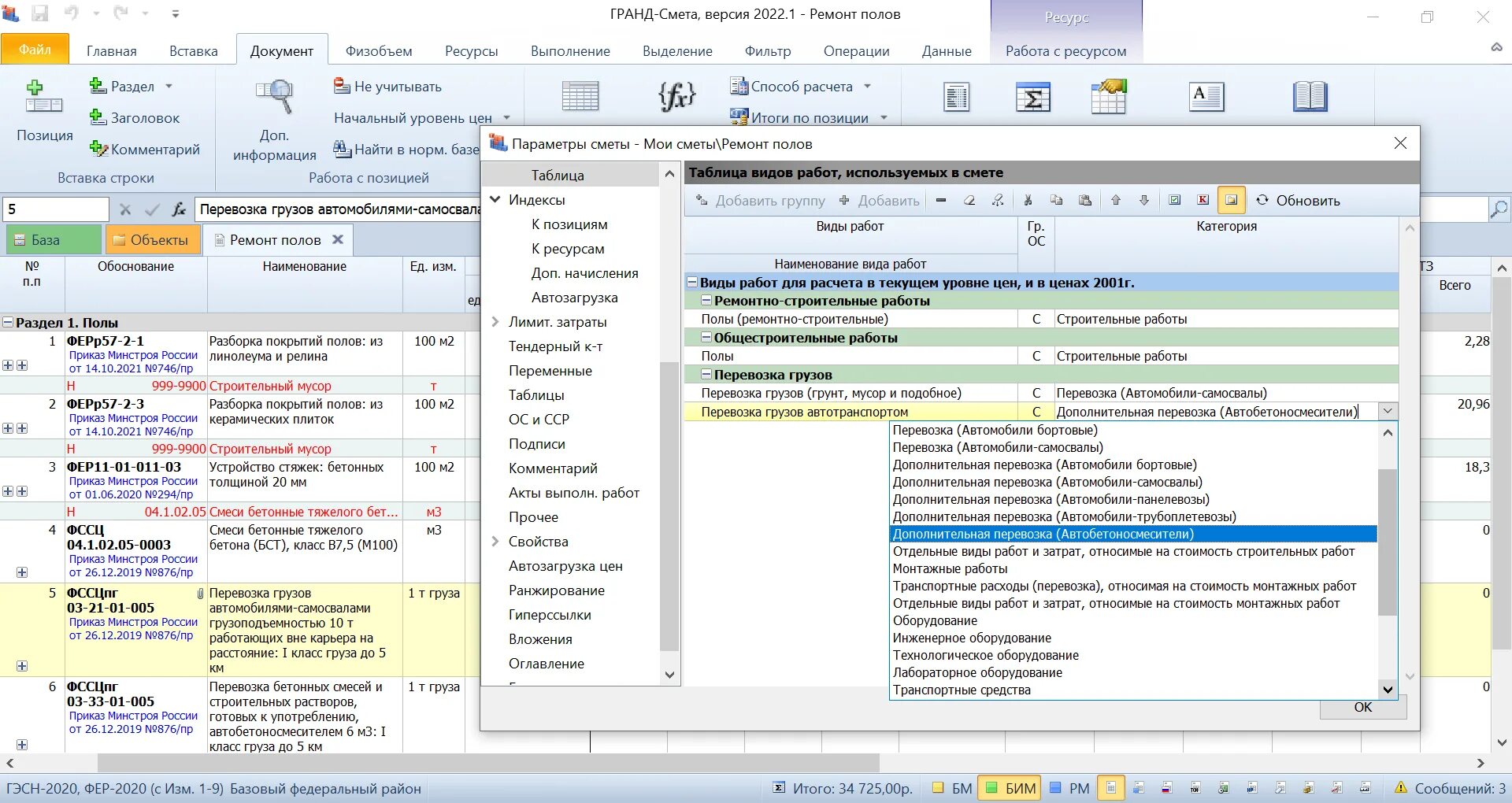Switch to the Объекты tab
1512x803 pixels.
click(x=151, y=240)
